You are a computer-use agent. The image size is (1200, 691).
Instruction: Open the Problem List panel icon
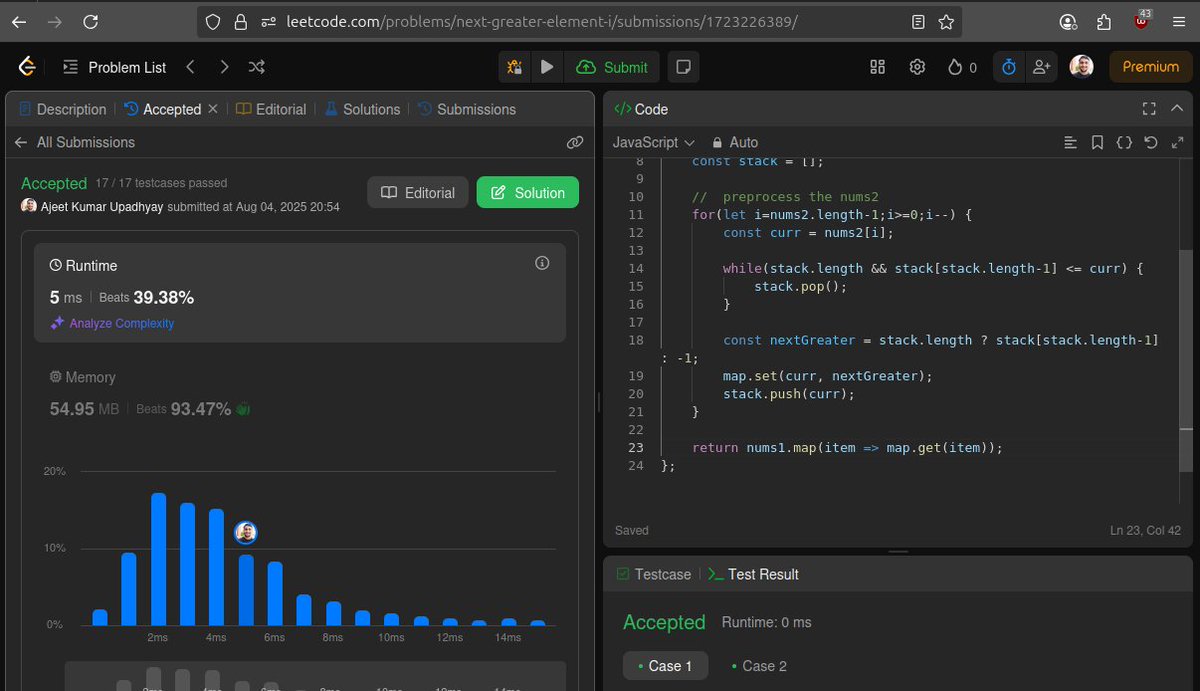click(69, 67)
